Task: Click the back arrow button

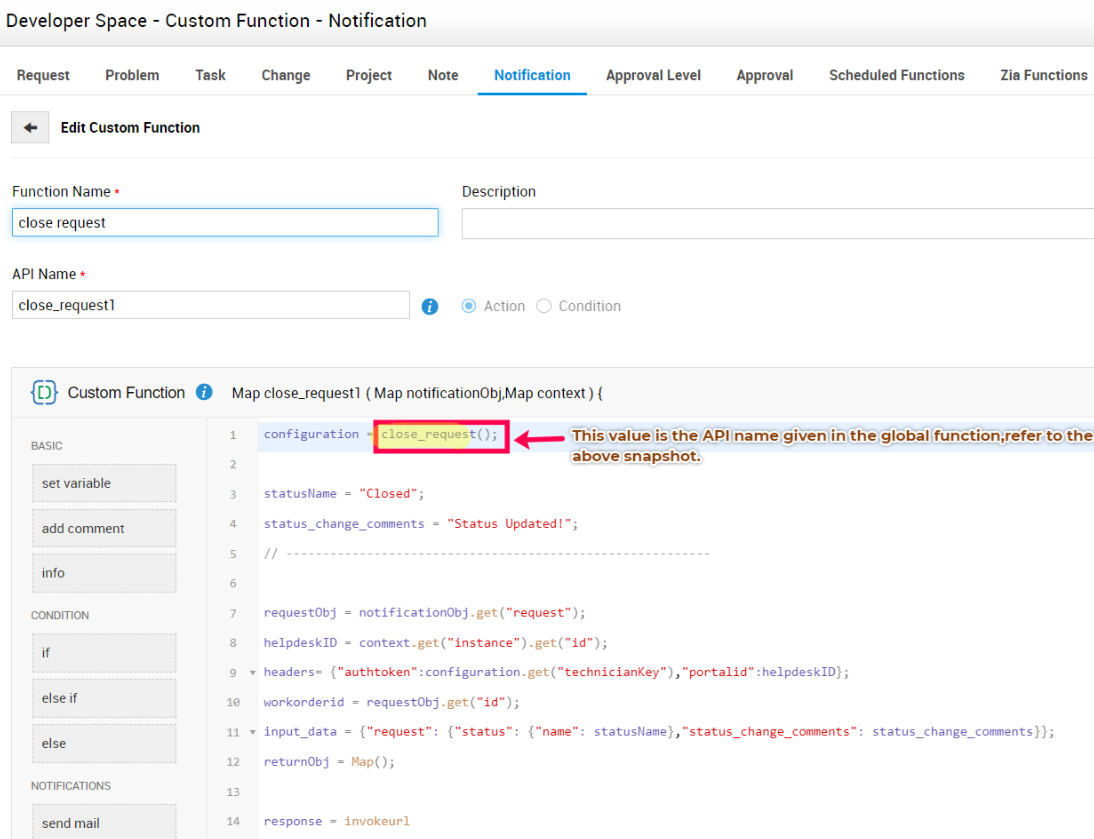Action: tap(30, 128)
